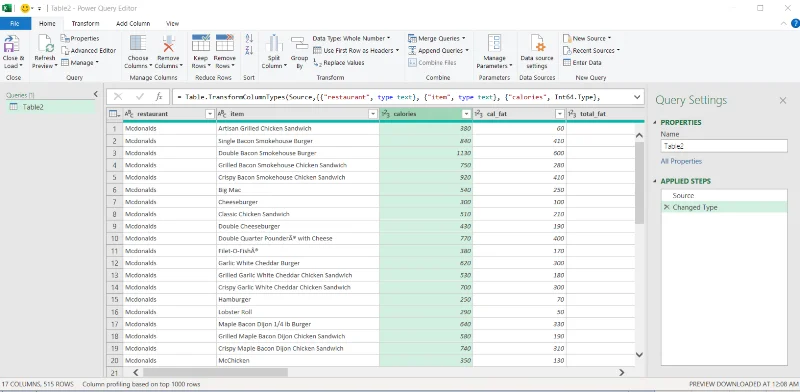Delete the Changed Type step
This screenshot has height=392, width=800.
click(x=666, y=207)
